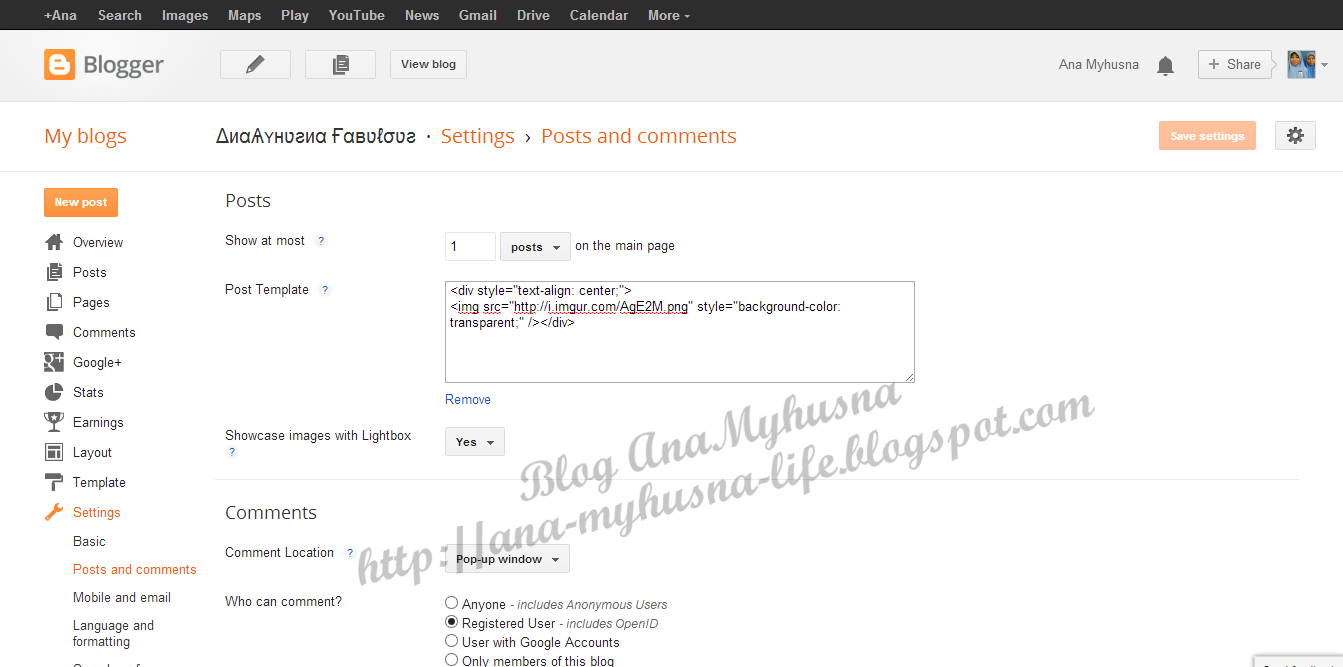1343x667 pixels.
Task: Open Gmail in Google bar
Action: (x=478, y=15)
